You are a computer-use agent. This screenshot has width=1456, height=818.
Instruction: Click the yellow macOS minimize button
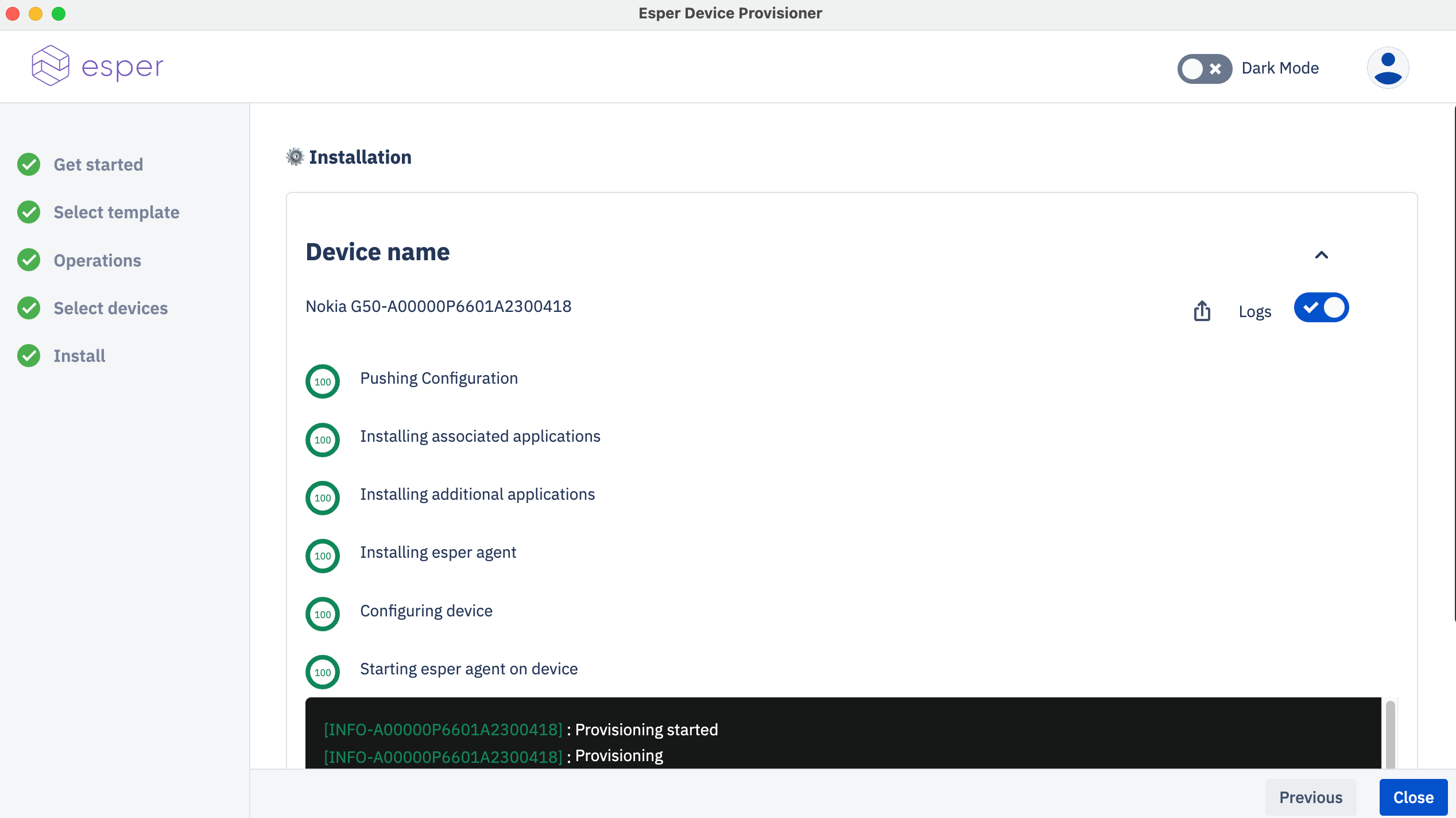36,13
